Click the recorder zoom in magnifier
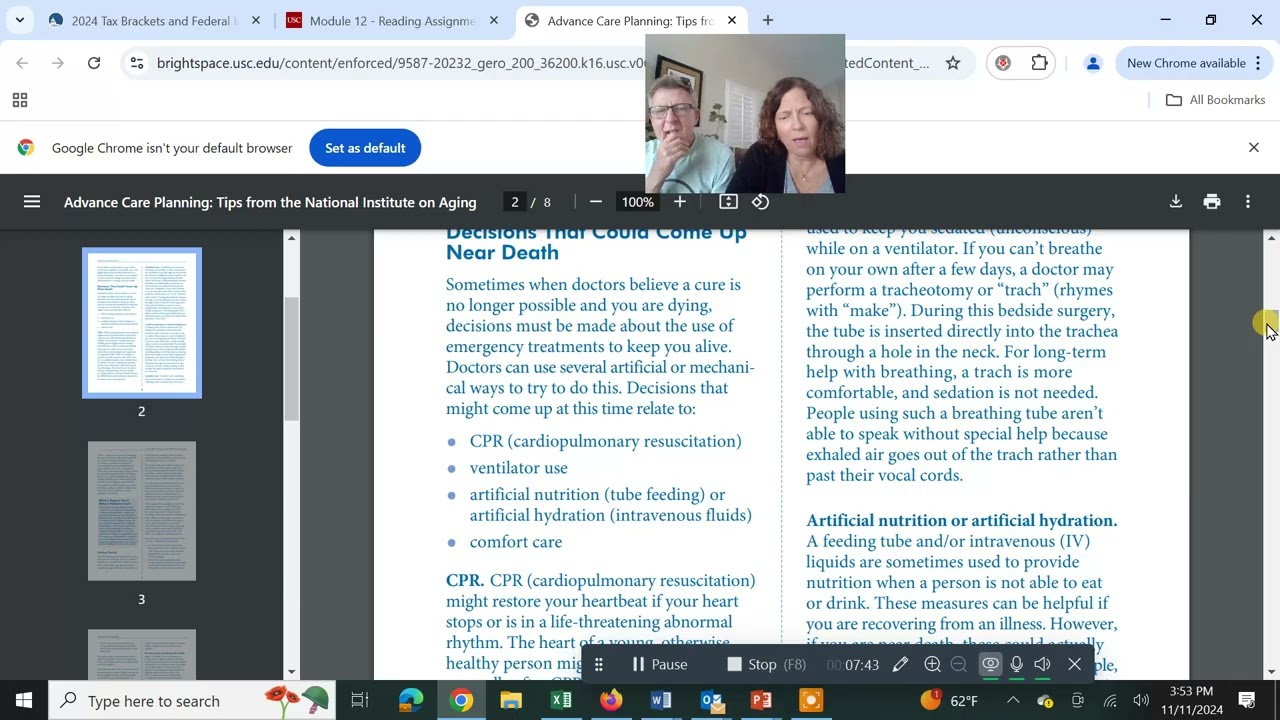This screenshot has width=1280, height=720. coord(932,664)
